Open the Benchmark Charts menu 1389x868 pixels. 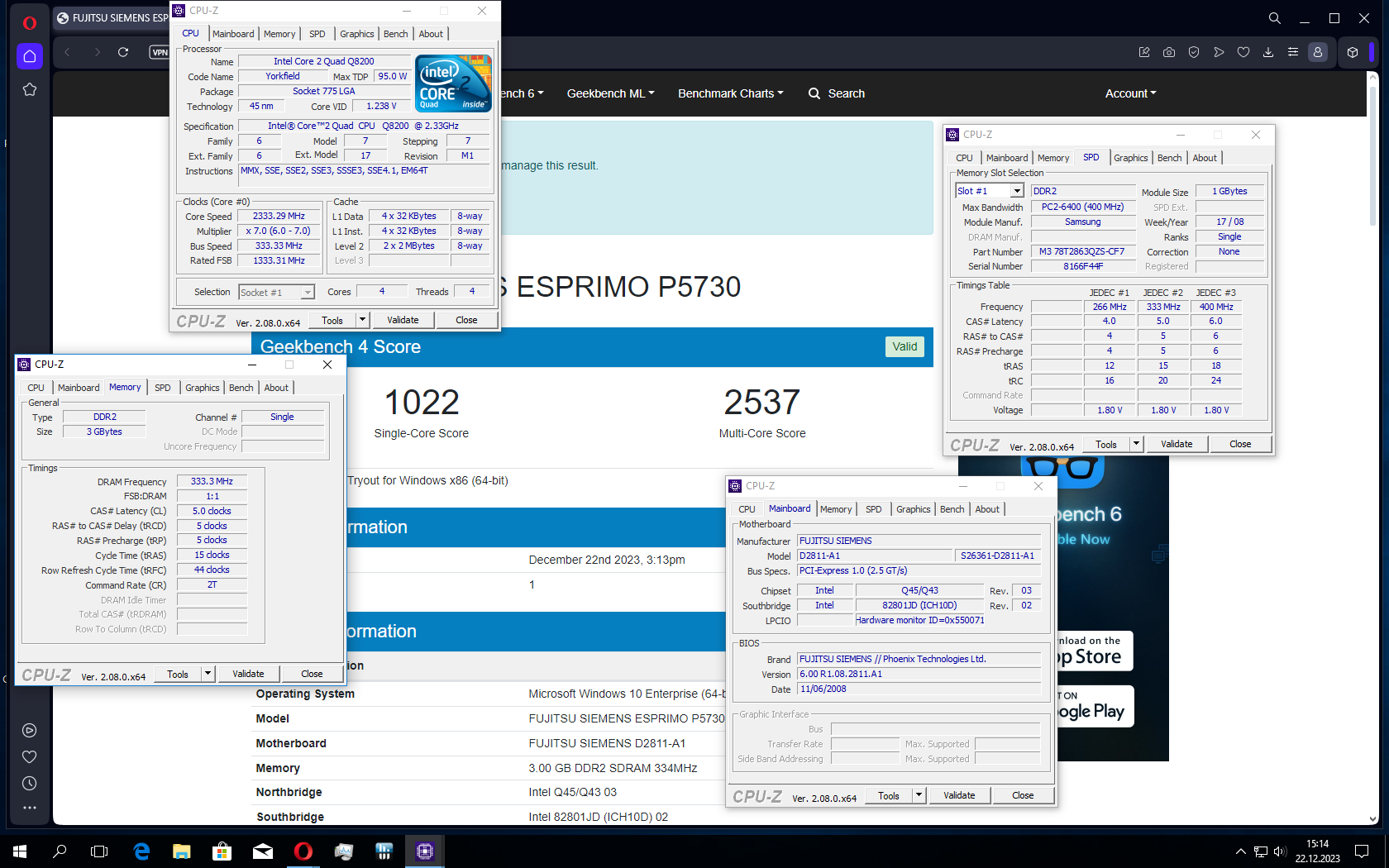pos(731,93)
